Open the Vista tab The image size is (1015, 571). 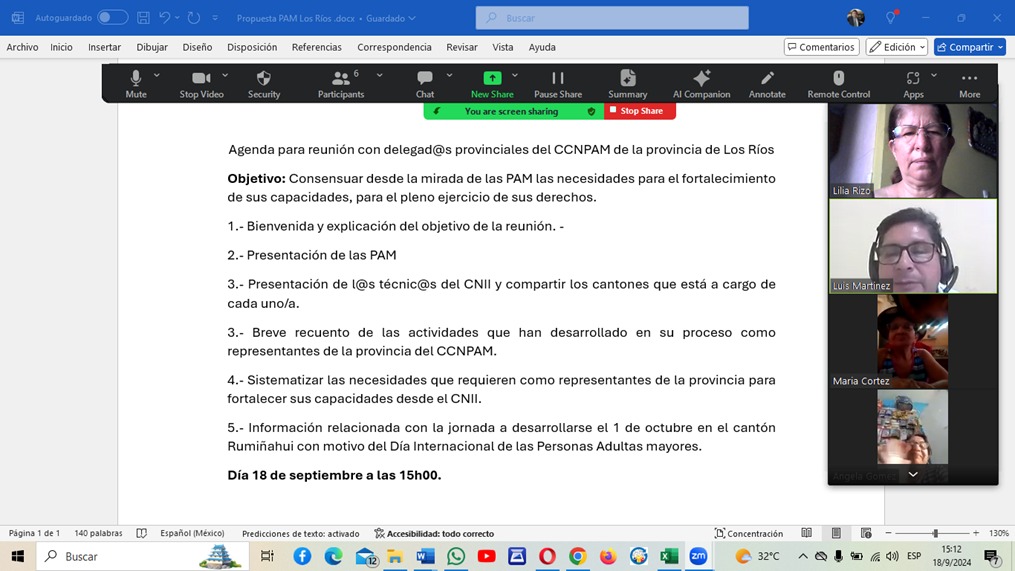click(502, 47)
